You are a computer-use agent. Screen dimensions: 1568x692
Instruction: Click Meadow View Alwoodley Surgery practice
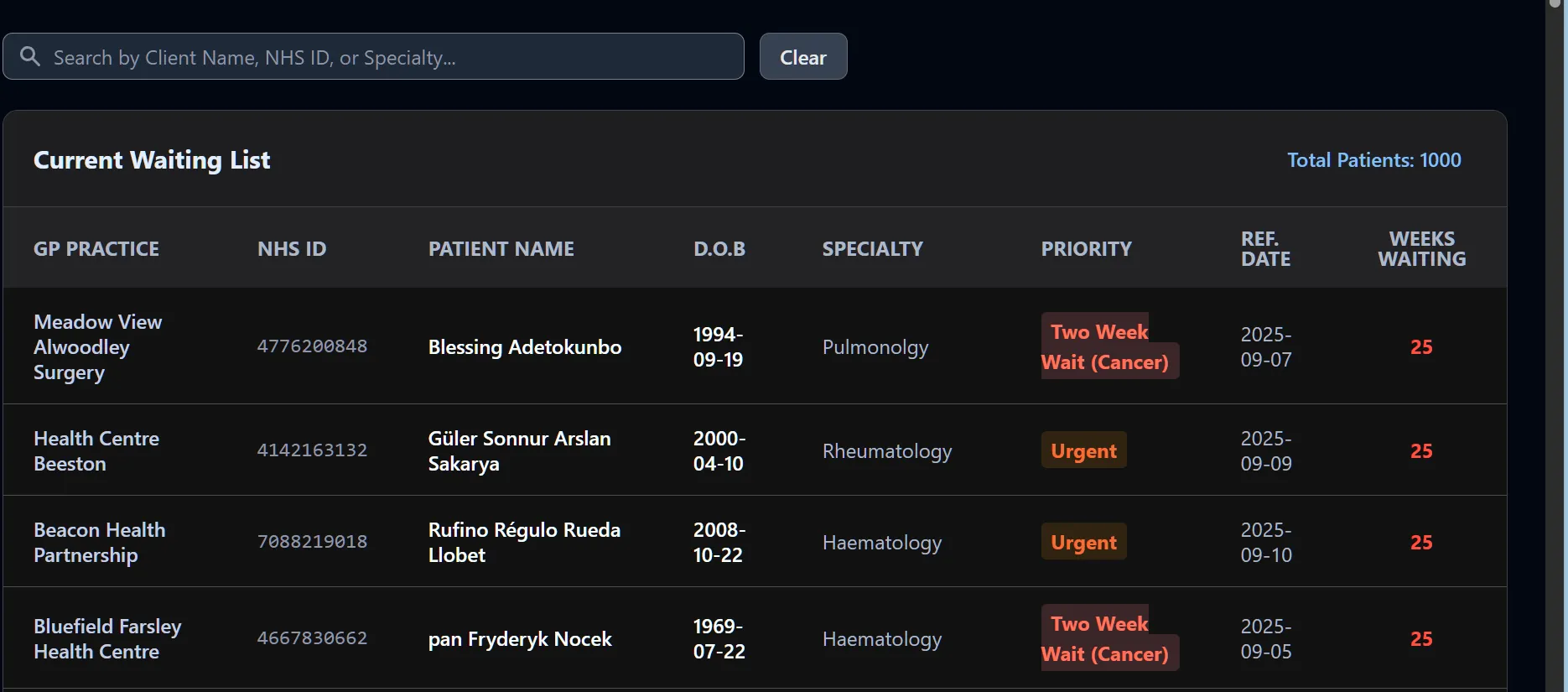click(98, 347)
